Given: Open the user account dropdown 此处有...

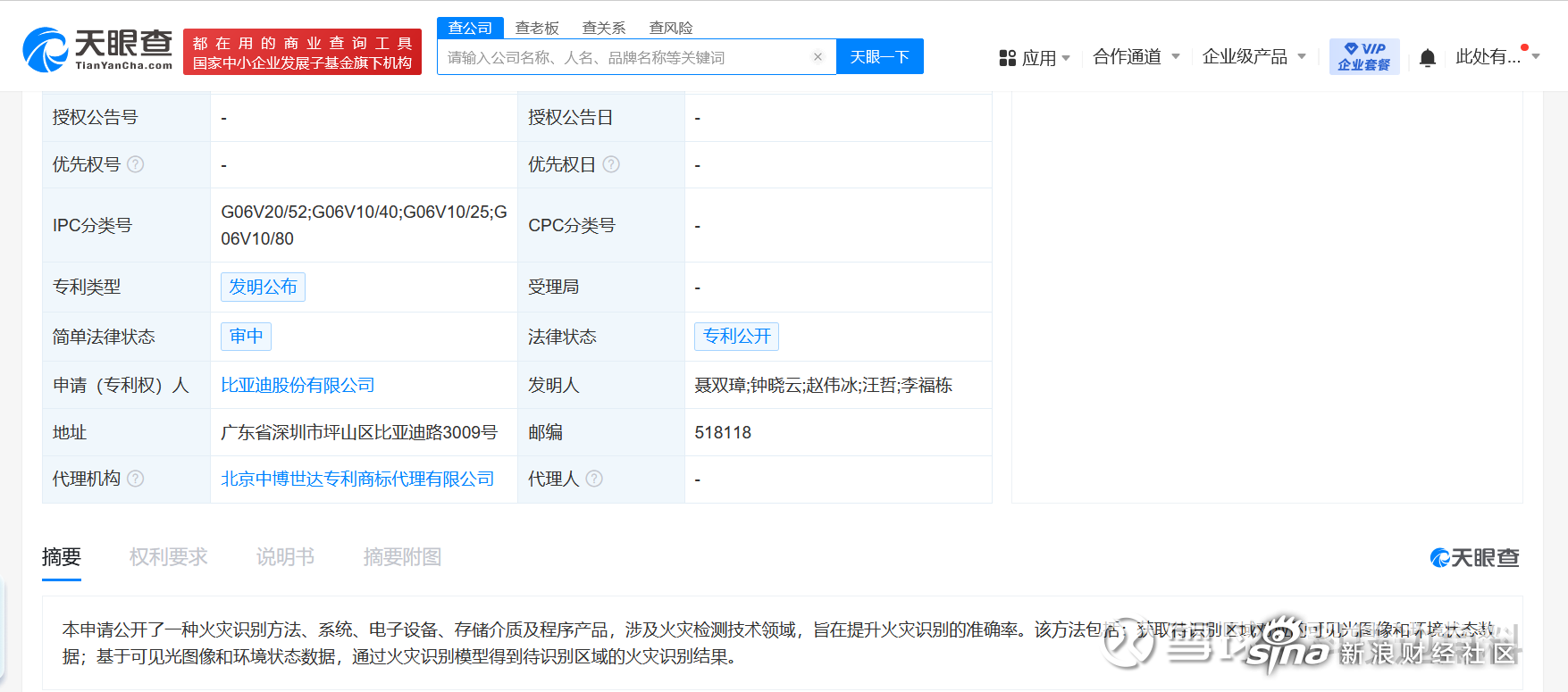Looking at the screenshot, I should tap(1497, 57).
